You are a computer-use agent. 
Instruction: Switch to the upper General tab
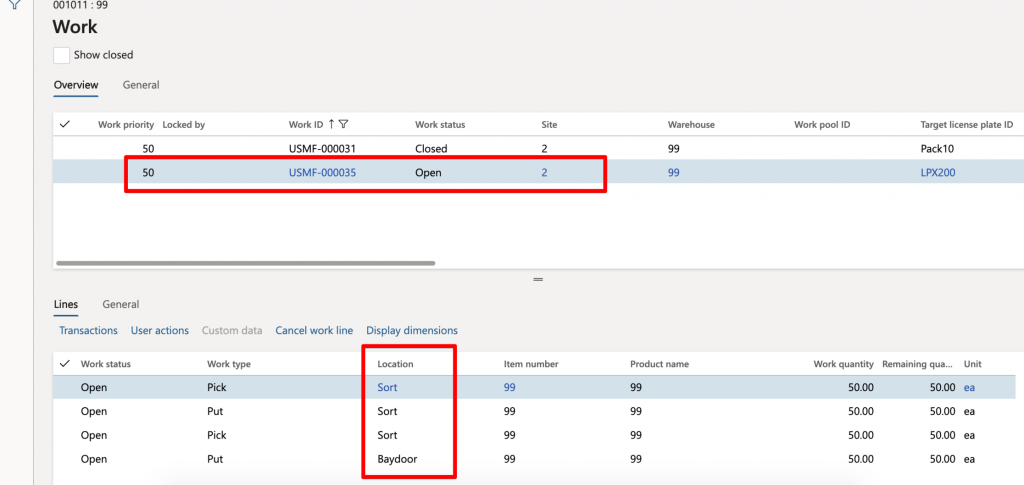pyautogui.click(x=141, y=85)
